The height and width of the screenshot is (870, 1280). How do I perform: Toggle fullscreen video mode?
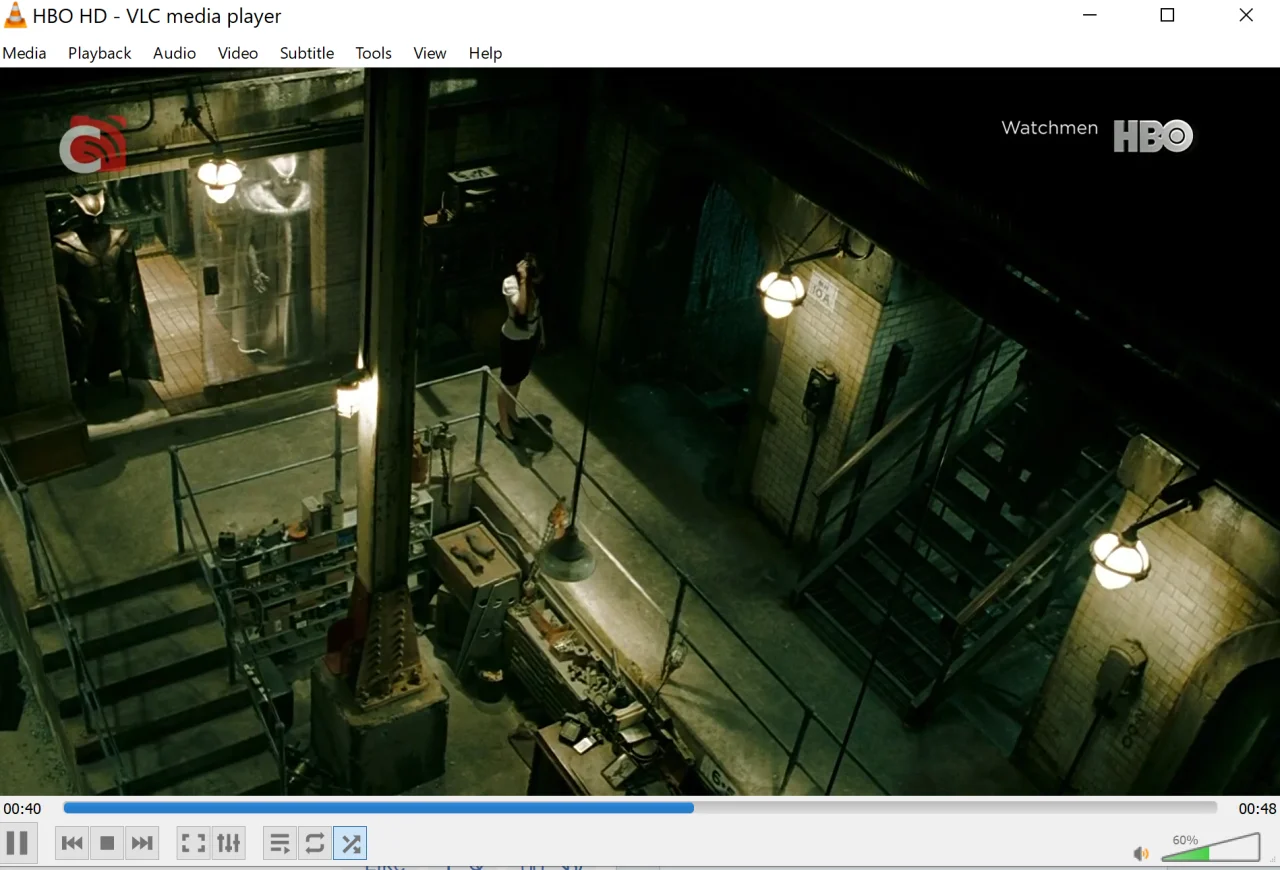click(x=193, y=843)
